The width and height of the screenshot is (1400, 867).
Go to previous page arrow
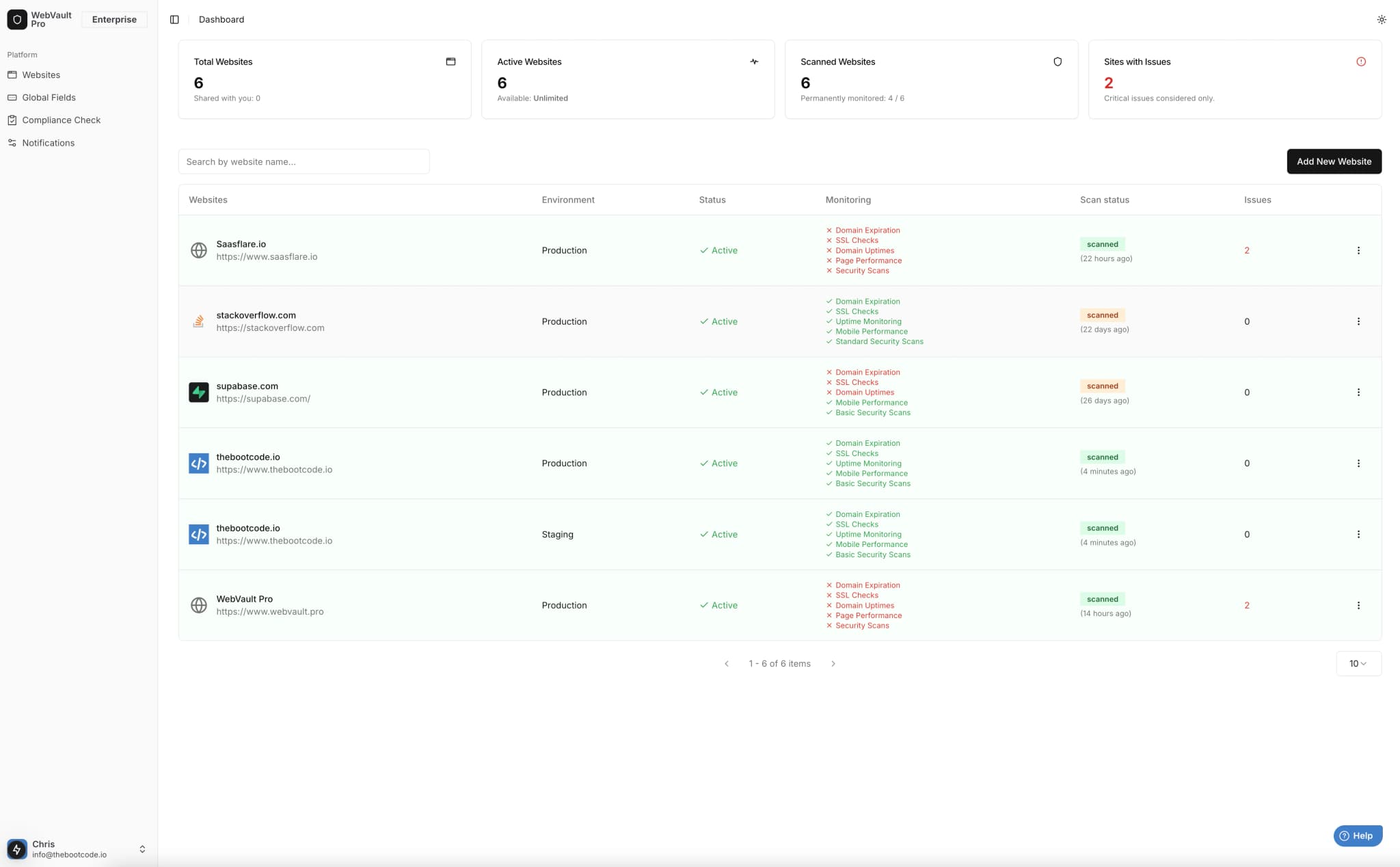coord(727,664)
